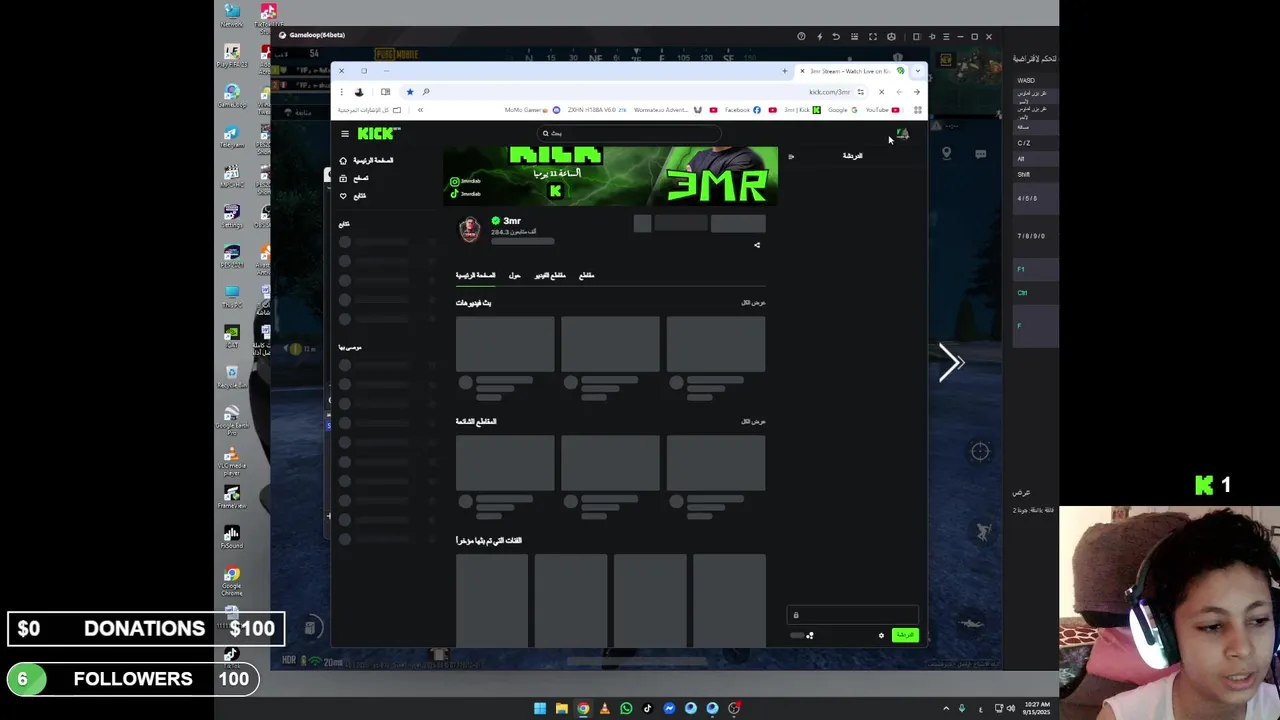Open TikTok from the taskbar

tap(647, 708)
